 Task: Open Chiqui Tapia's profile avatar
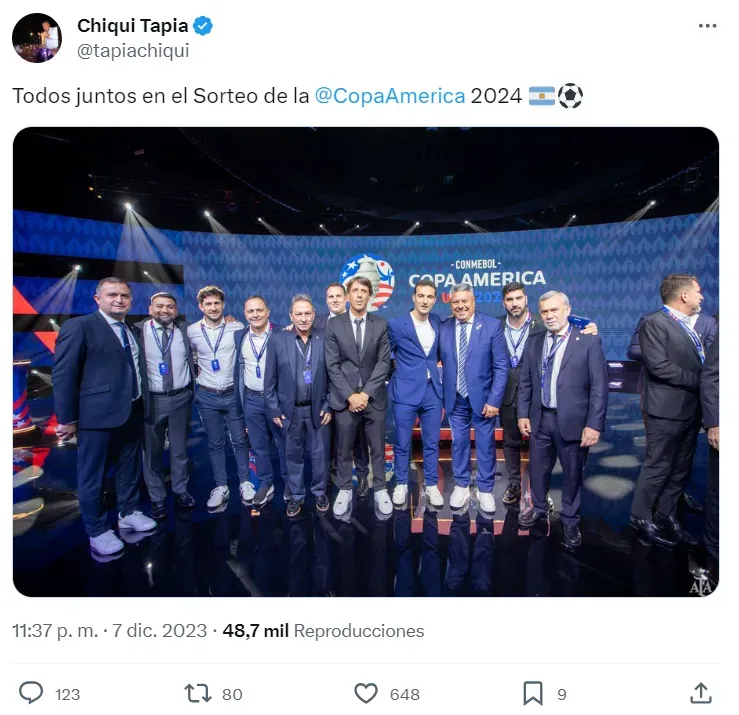tap(36, 38)
